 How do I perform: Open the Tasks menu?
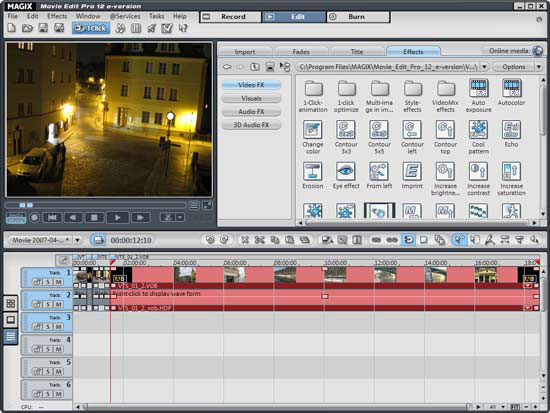(156, 16)
